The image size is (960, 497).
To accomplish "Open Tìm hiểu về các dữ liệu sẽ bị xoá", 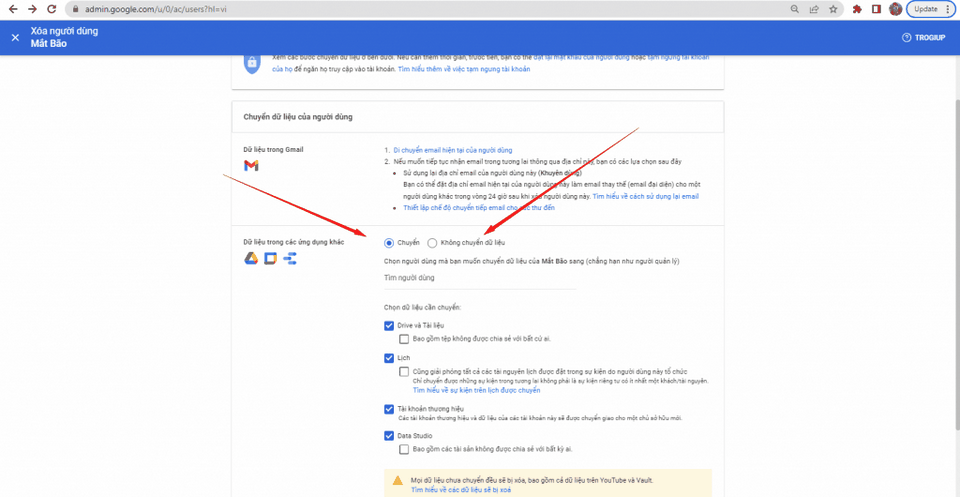I will [x=461, y=490].
